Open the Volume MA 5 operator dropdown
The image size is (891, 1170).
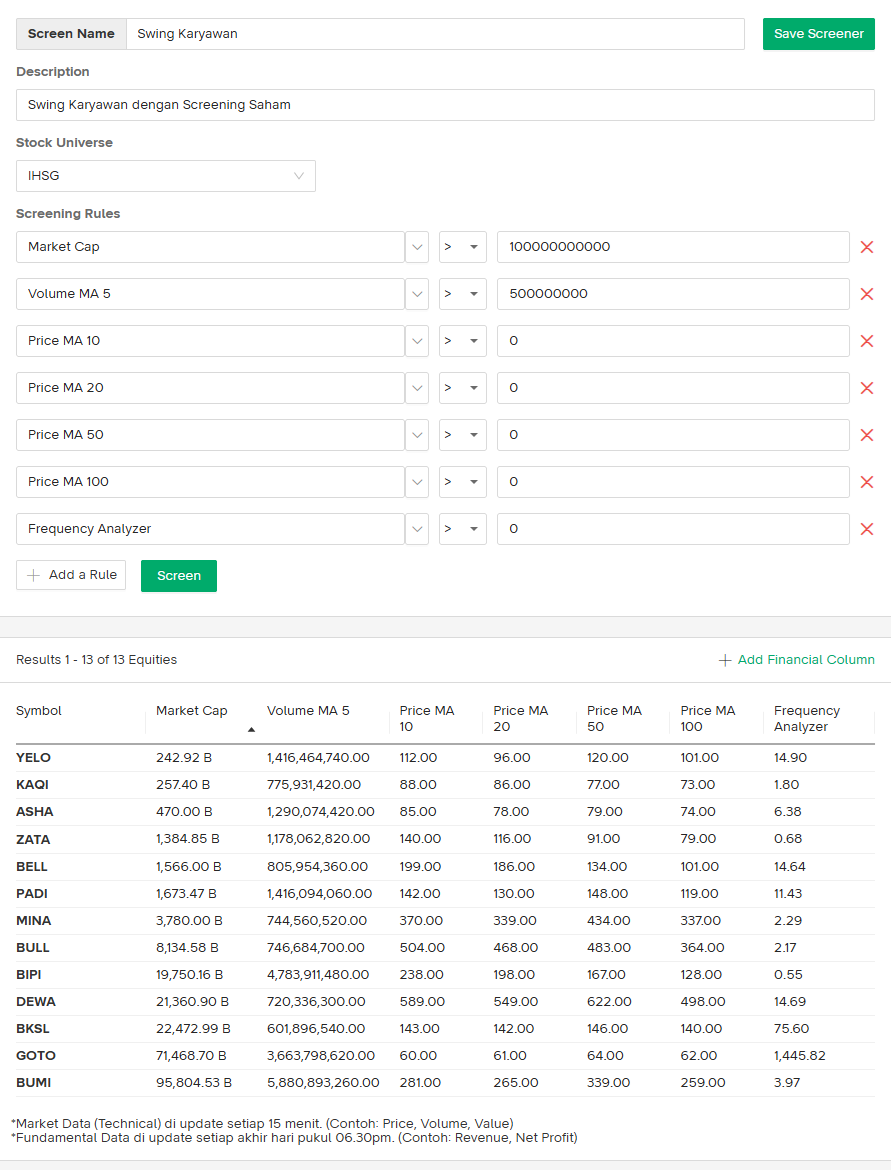click(462, 294)
